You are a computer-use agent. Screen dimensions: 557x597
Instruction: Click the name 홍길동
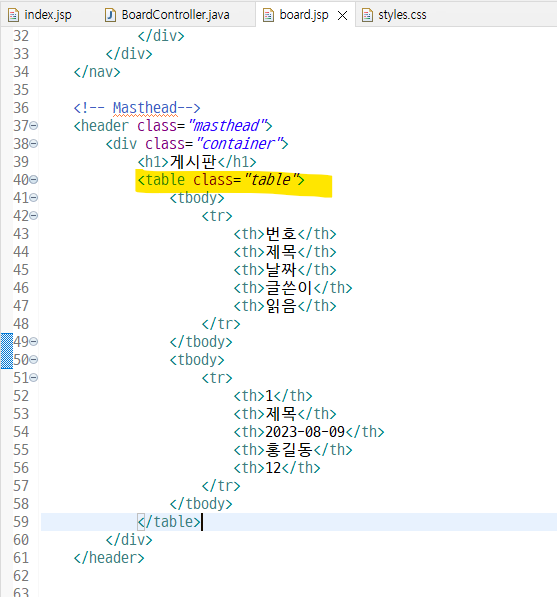pyautogui.click(x=289, y=450)
